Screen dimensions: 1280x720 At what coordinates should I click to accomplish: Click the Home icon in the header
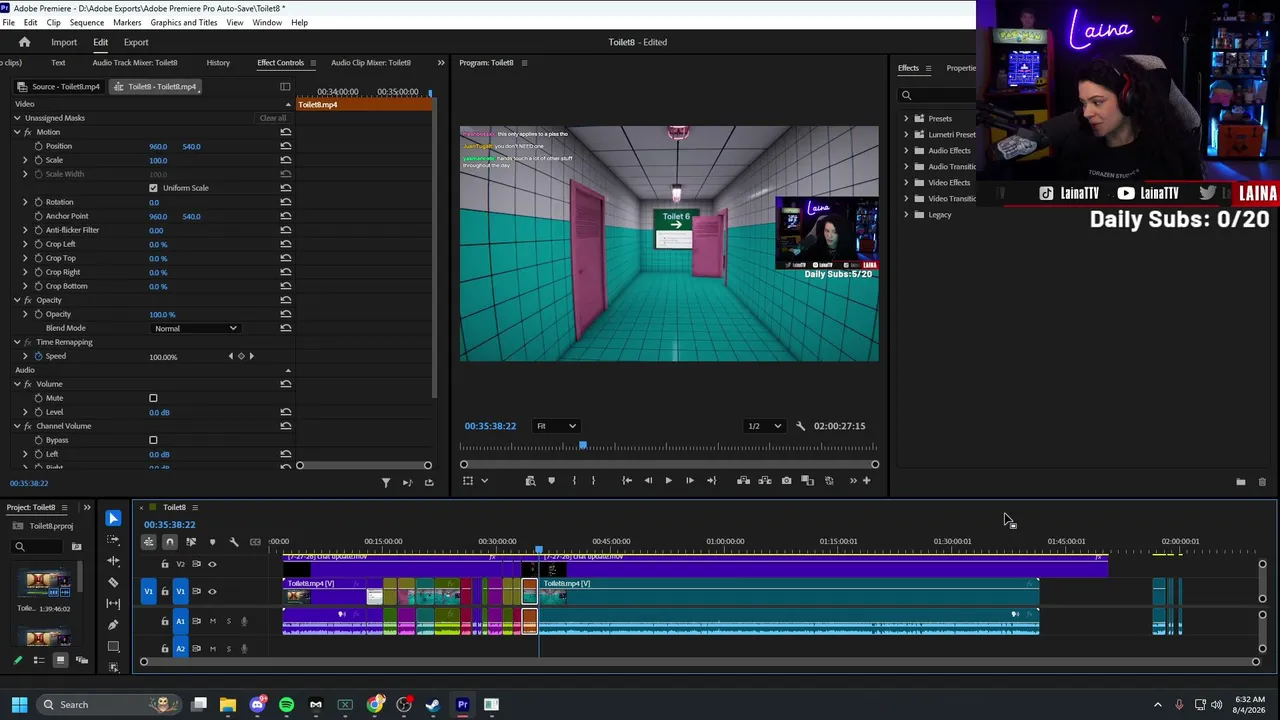(24, 42)
